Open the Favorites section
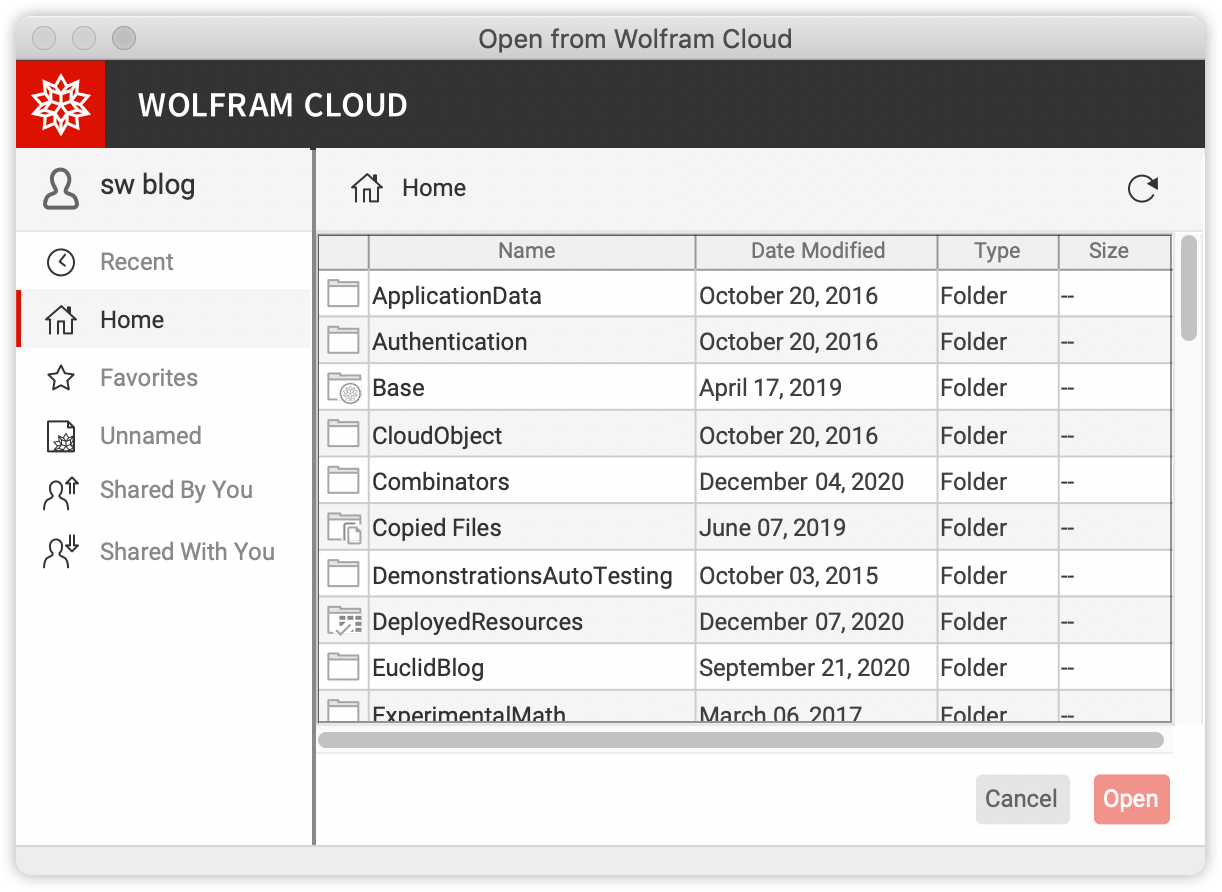The width and height of the screenshot is (1222, 892). point(164,378)
